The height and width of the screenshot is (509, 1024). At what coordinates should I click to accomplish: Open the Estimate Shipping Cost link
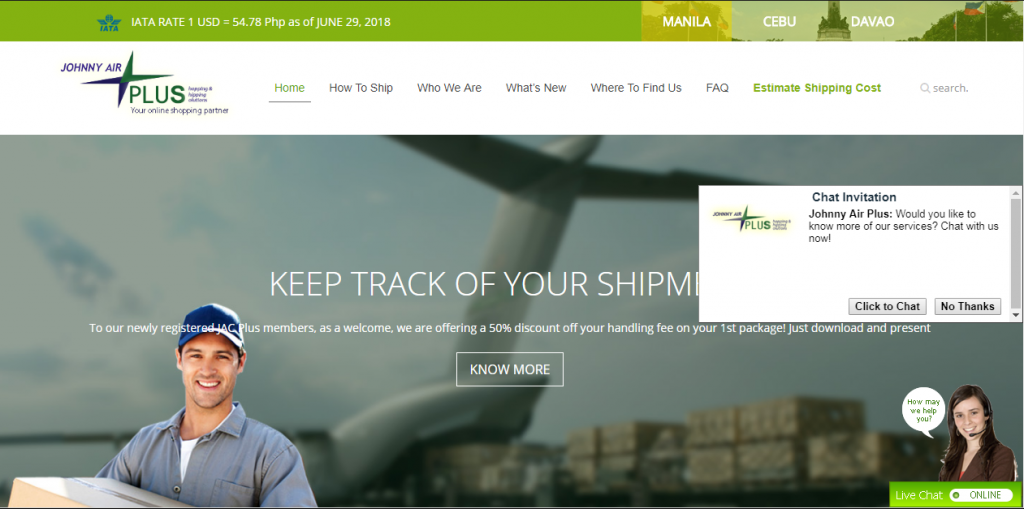tap(817, 88)
